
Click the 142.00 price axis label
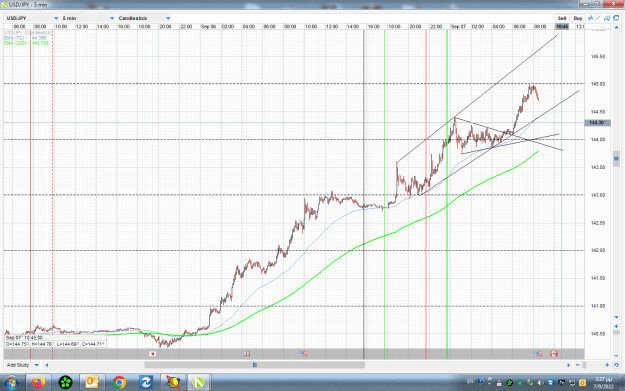(x=598, y=250)
